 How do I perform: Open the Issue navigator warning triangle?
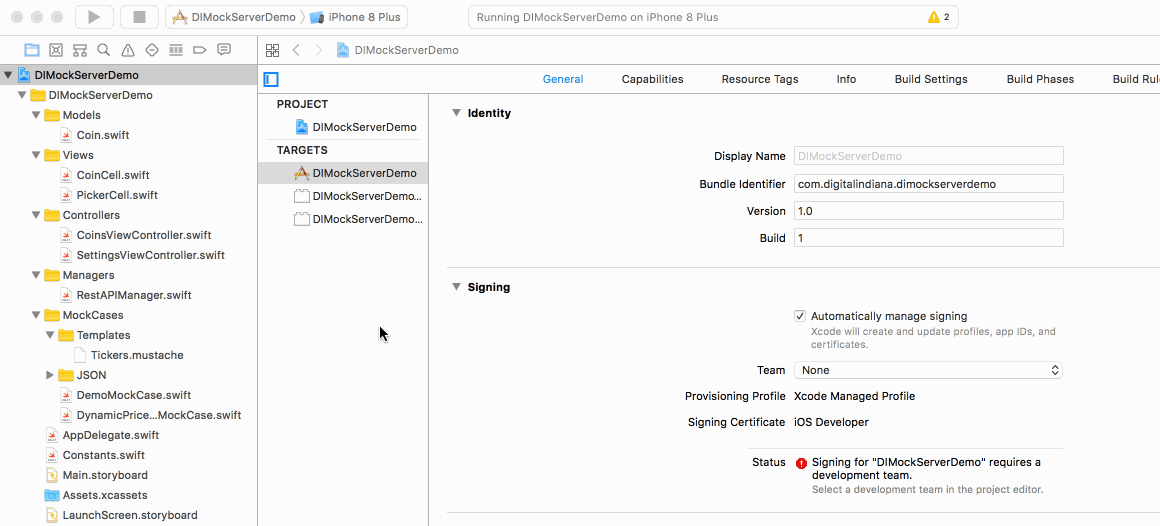[x=128, y=50]
